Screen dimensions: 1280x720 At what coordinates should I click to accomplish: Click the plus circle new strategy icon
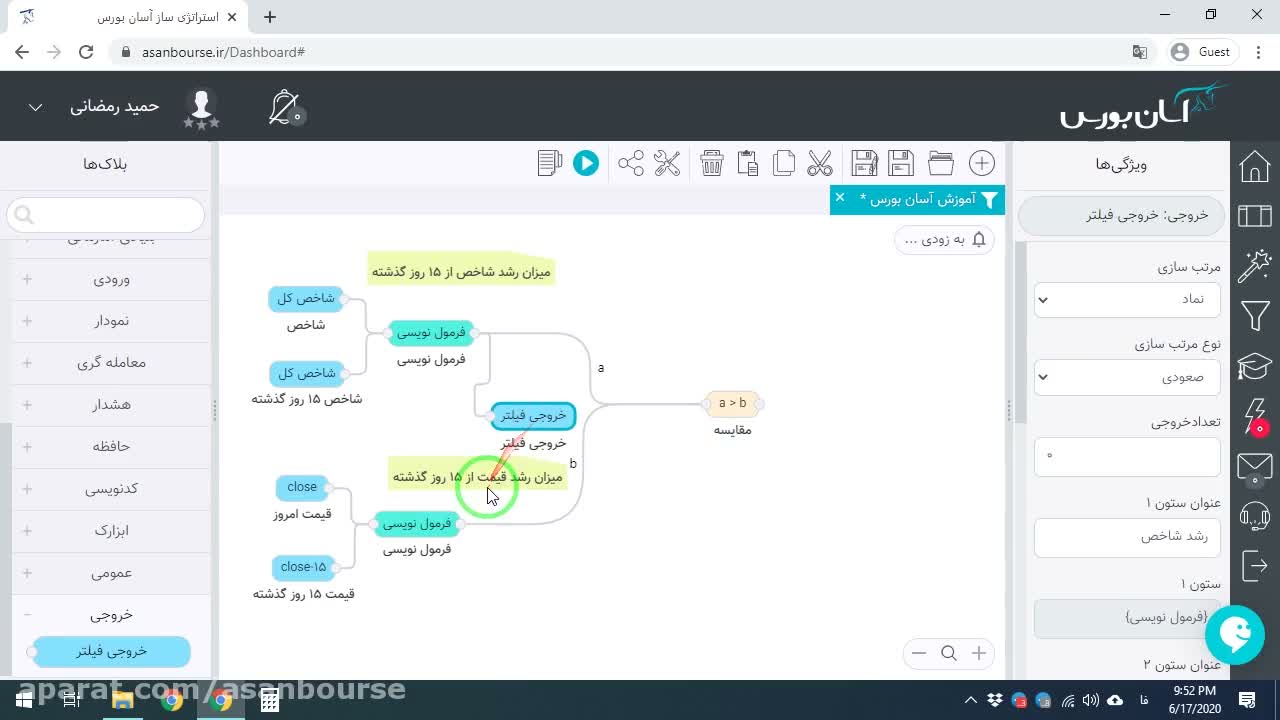[x=982, y=163]
